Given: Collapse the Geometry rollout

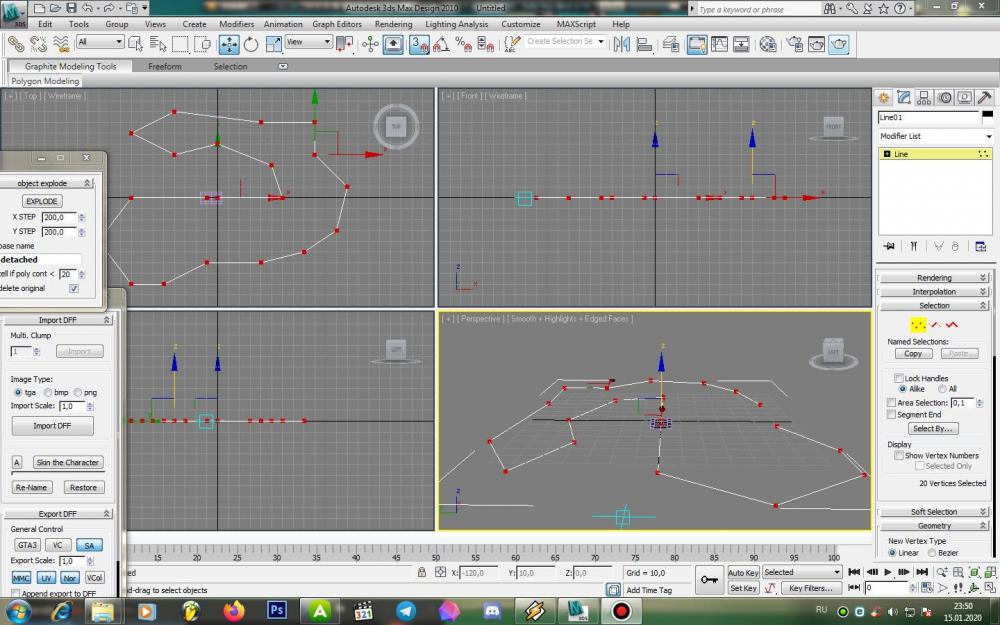Looking at the screenshot, I should pos(934,526).
